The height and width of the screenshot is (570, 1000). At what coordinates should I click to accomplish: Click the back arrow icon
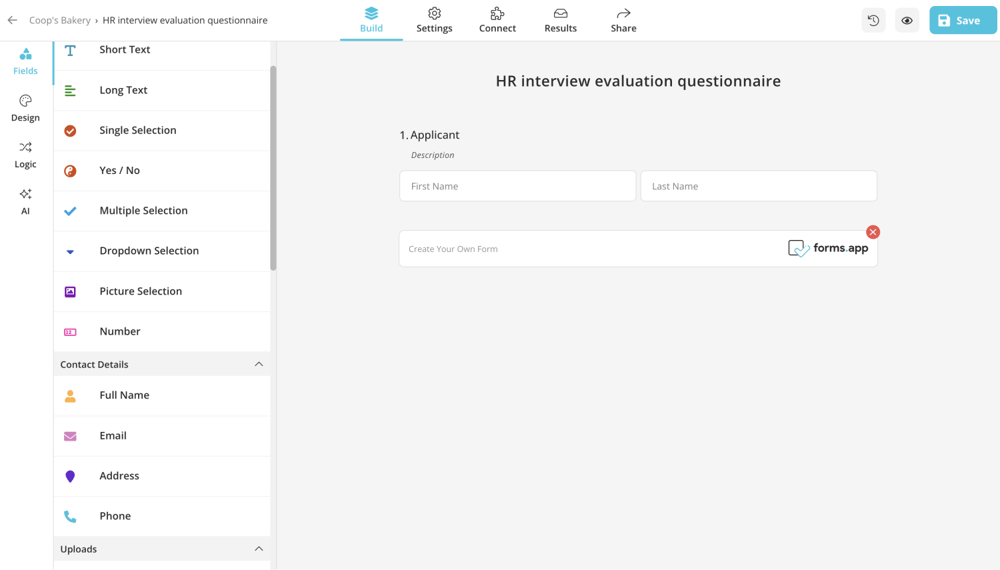pyautogui.click(x=12, y=20)
